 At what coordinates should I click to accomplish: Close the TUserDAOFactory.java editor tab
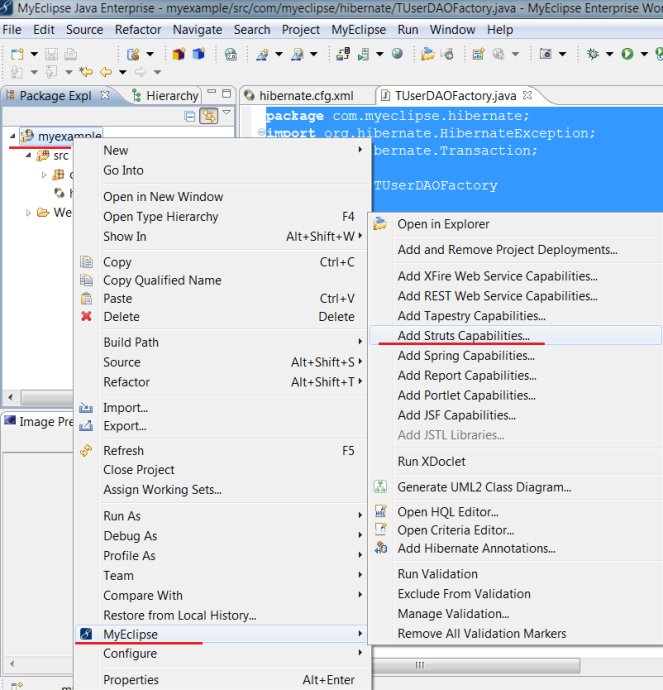(527, 95)
